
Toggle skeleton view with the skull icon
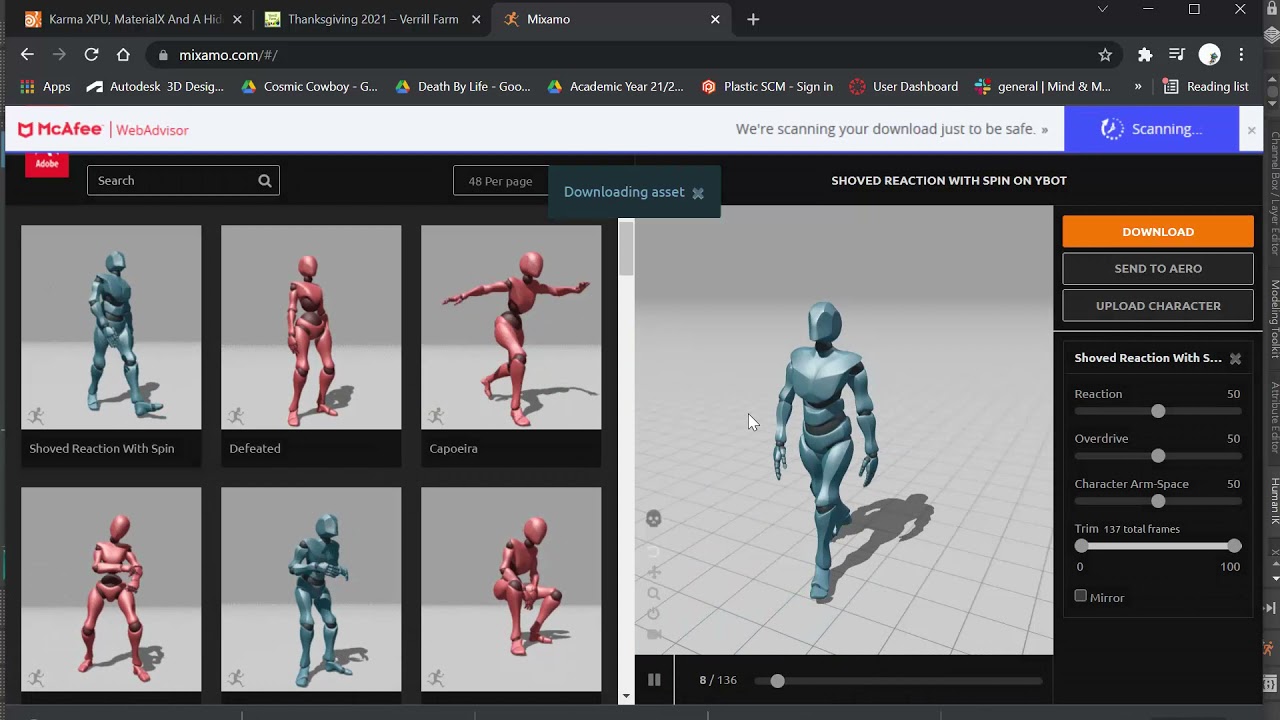[x=653, y=518]
